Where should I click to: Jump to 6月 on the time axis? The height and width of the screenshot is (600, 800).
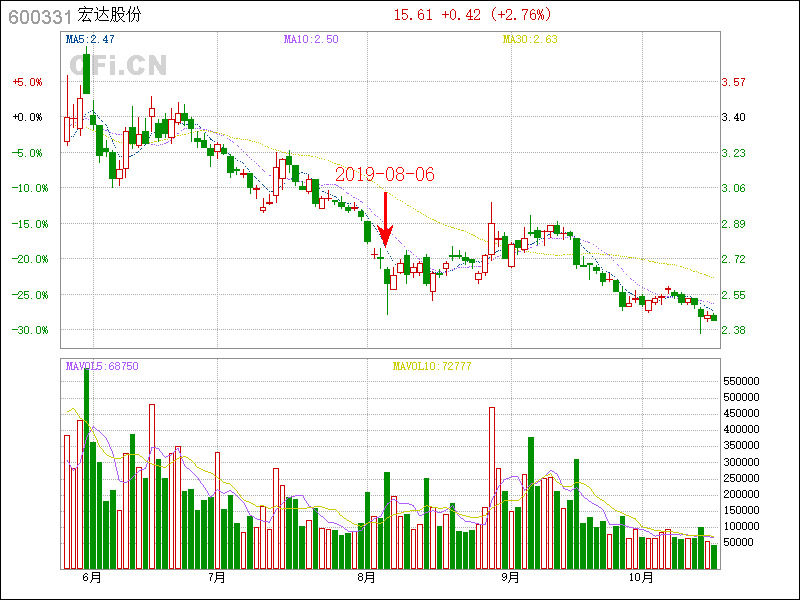tap(91, 578)
